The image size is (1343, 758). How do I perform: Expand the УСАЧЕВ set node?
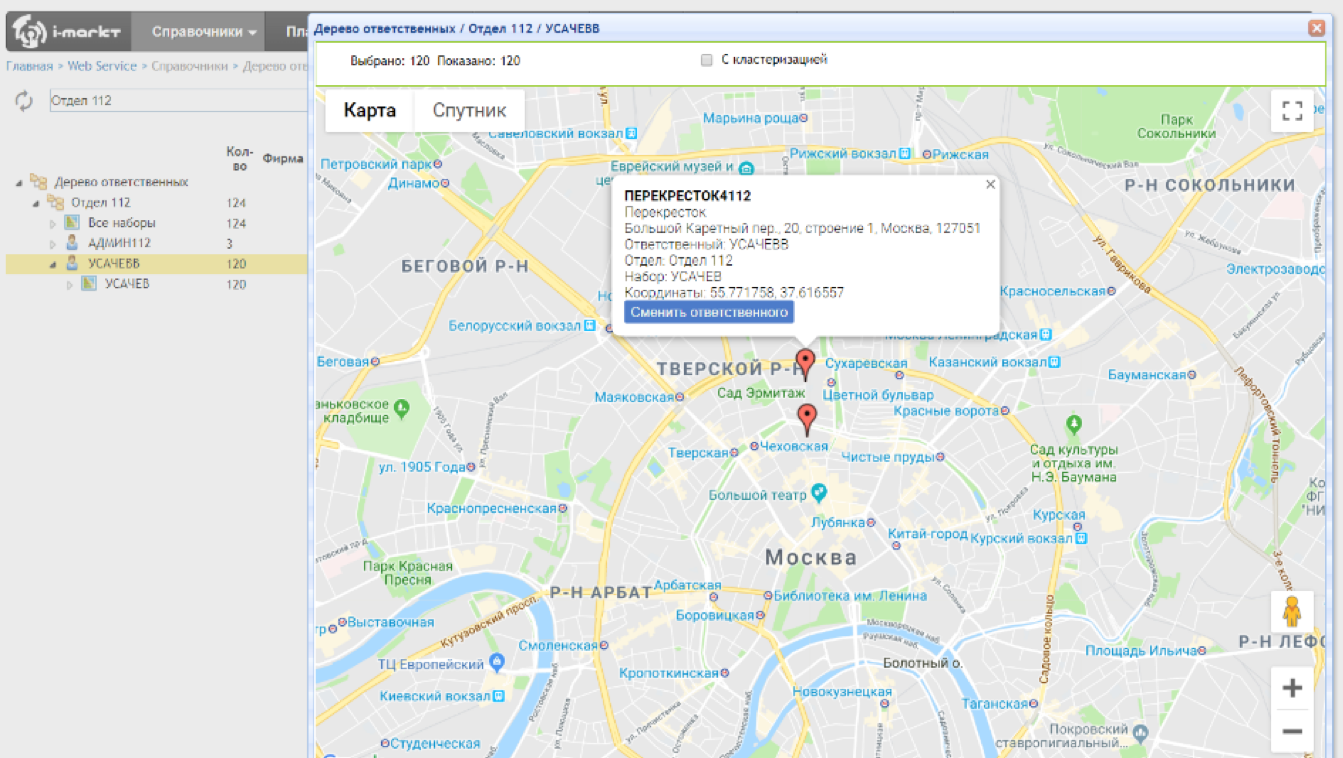[x=70, y=284]
